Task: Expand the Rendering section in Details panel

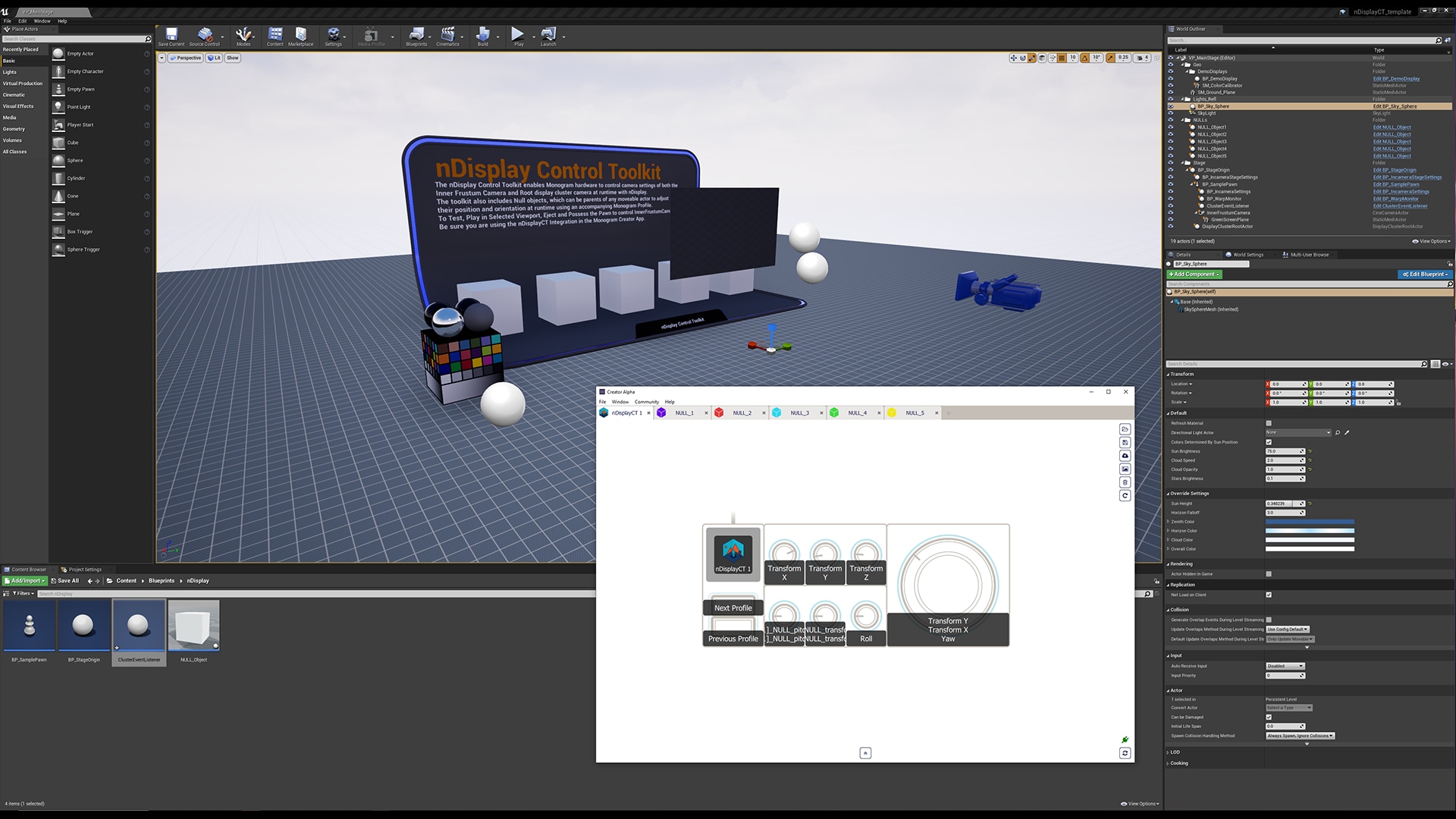Action: pos(1170,564)
